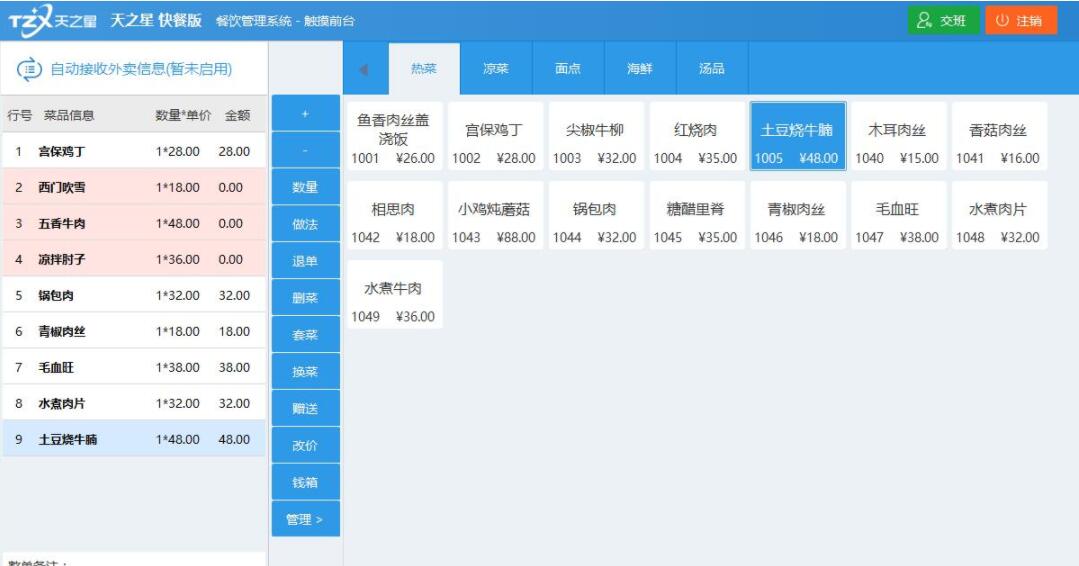This screenshot has height=566, width=1079.
Task: Click the takeout auto-receive sync icon
Action: click(x=29, y=69)
